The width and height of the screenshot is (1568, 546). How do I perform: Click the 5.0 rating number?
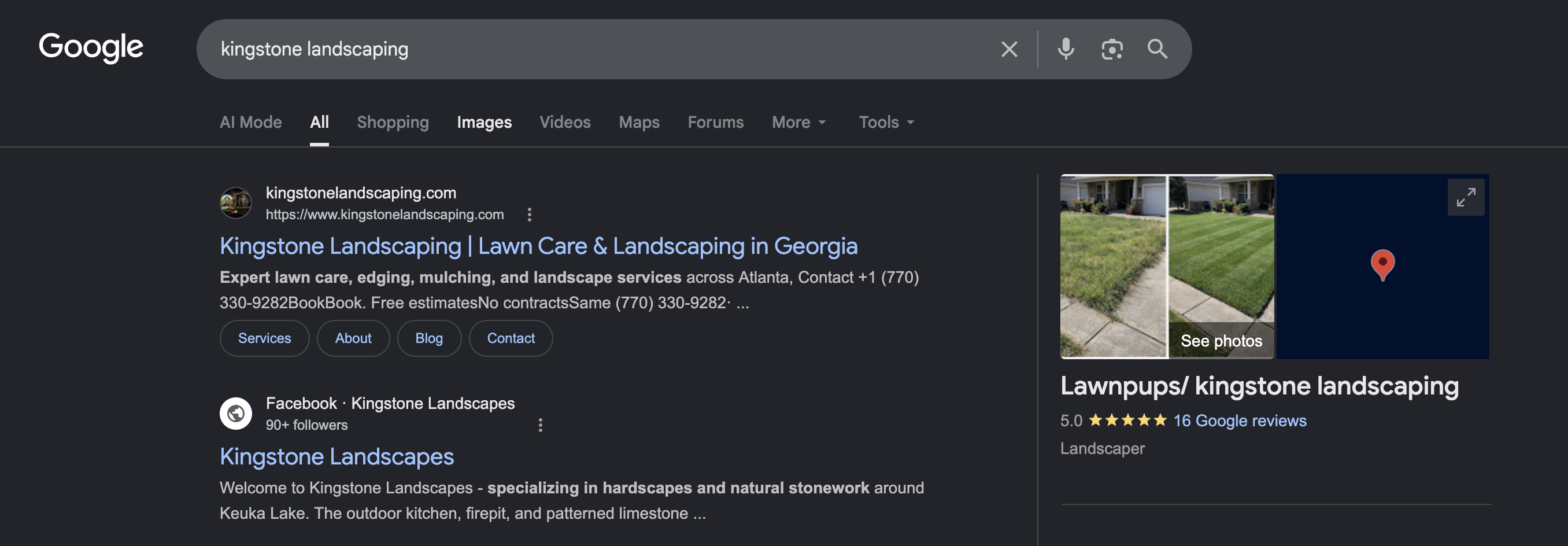tap(1071, 420)
